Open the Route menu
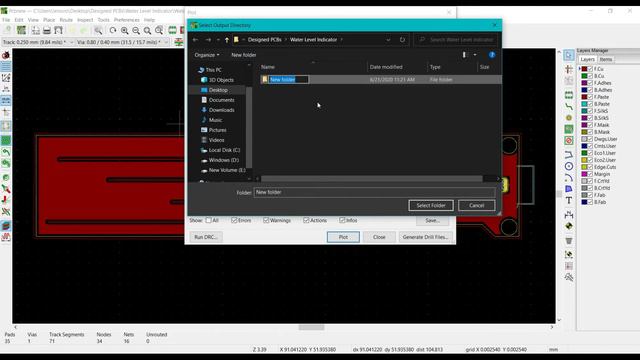 click(x=66, y=20)
